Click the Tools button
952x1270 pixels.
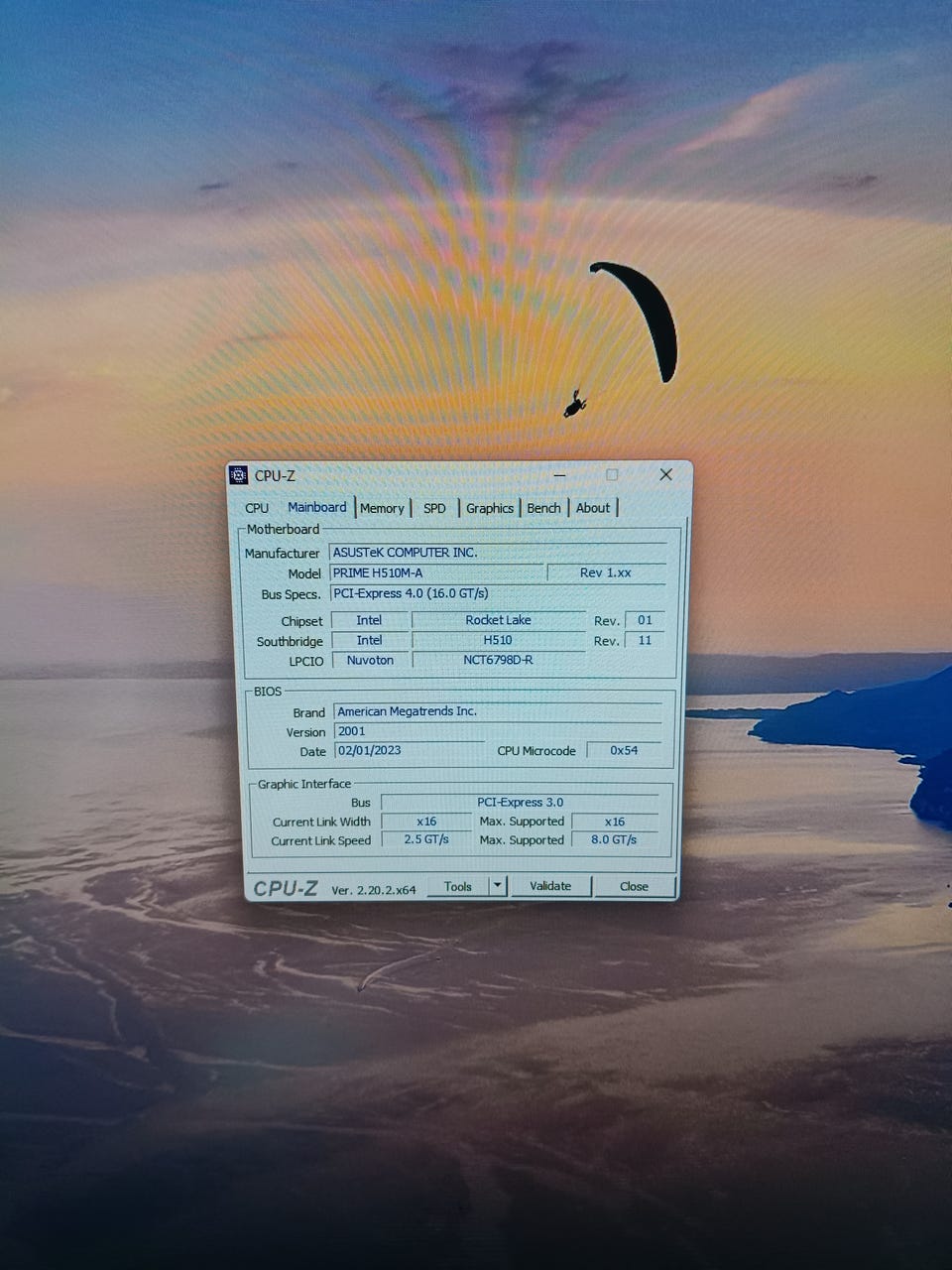(458, 886)
